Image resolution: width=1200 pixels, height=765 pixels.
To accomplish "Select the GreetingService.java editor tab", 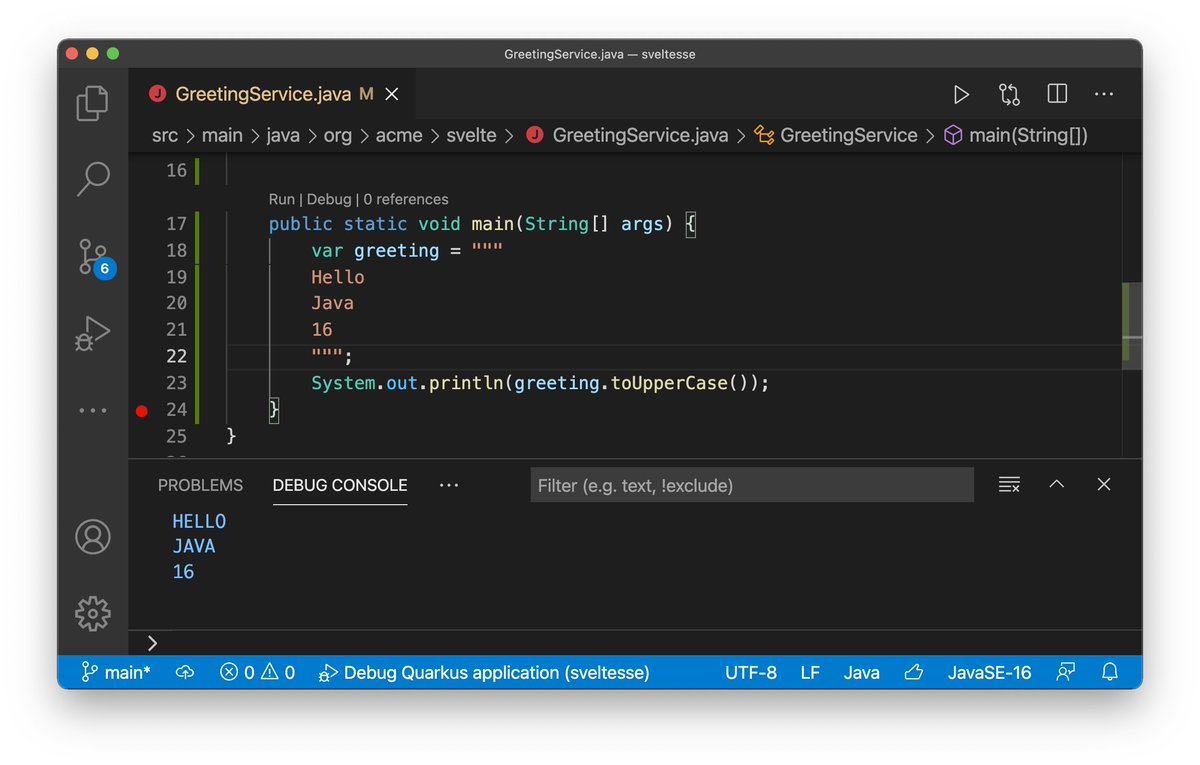I will (271, 94).
